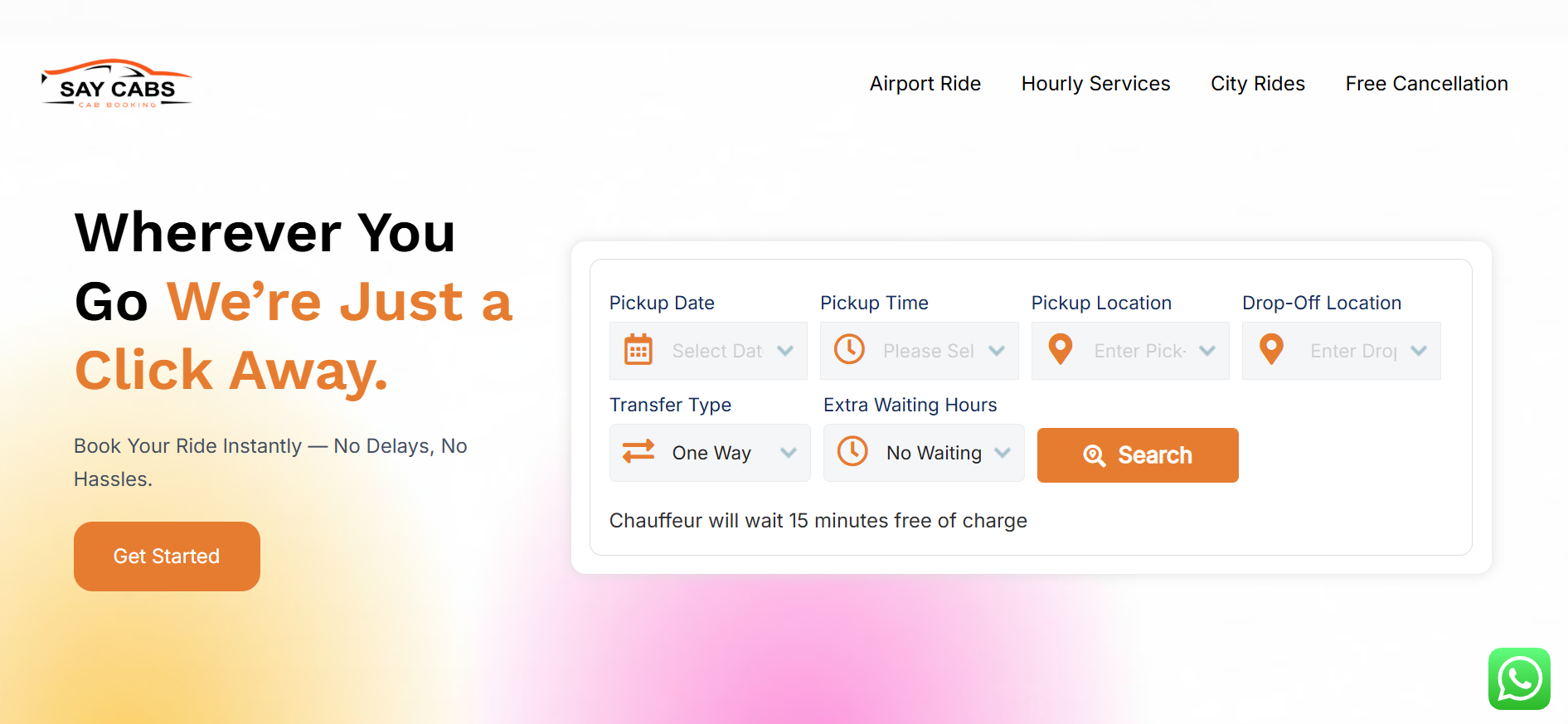1568x724 pixels.
Task: Open the Airport Ride menu item
Action: (925, 84)
